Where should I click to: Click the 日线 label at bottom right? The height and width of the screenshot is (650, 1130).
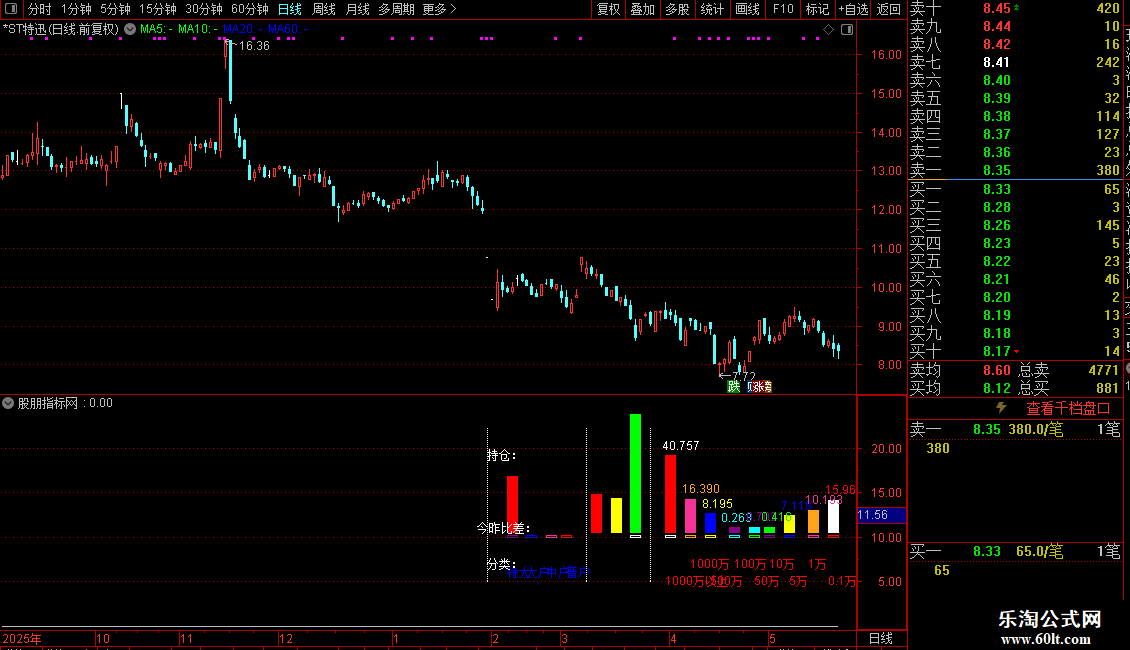pos(881,638)
